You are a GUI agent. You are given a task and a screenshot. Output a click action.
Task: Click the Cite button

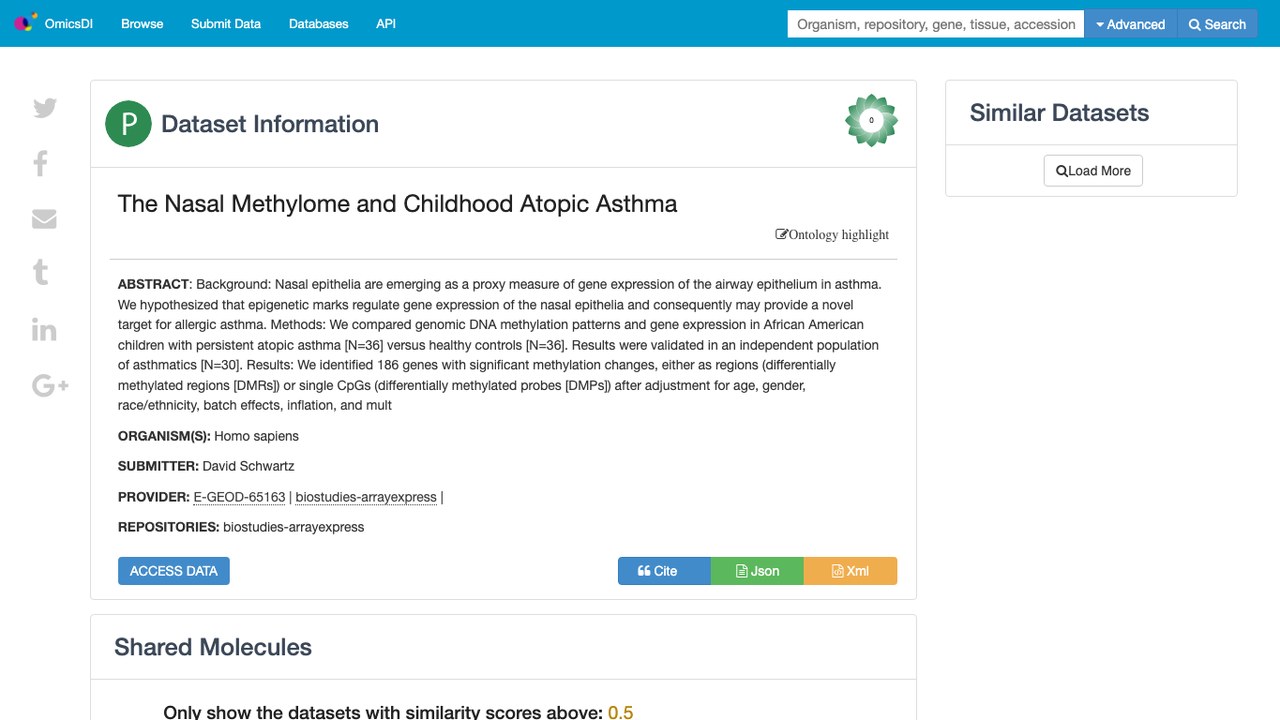click(x=664, y=571)
